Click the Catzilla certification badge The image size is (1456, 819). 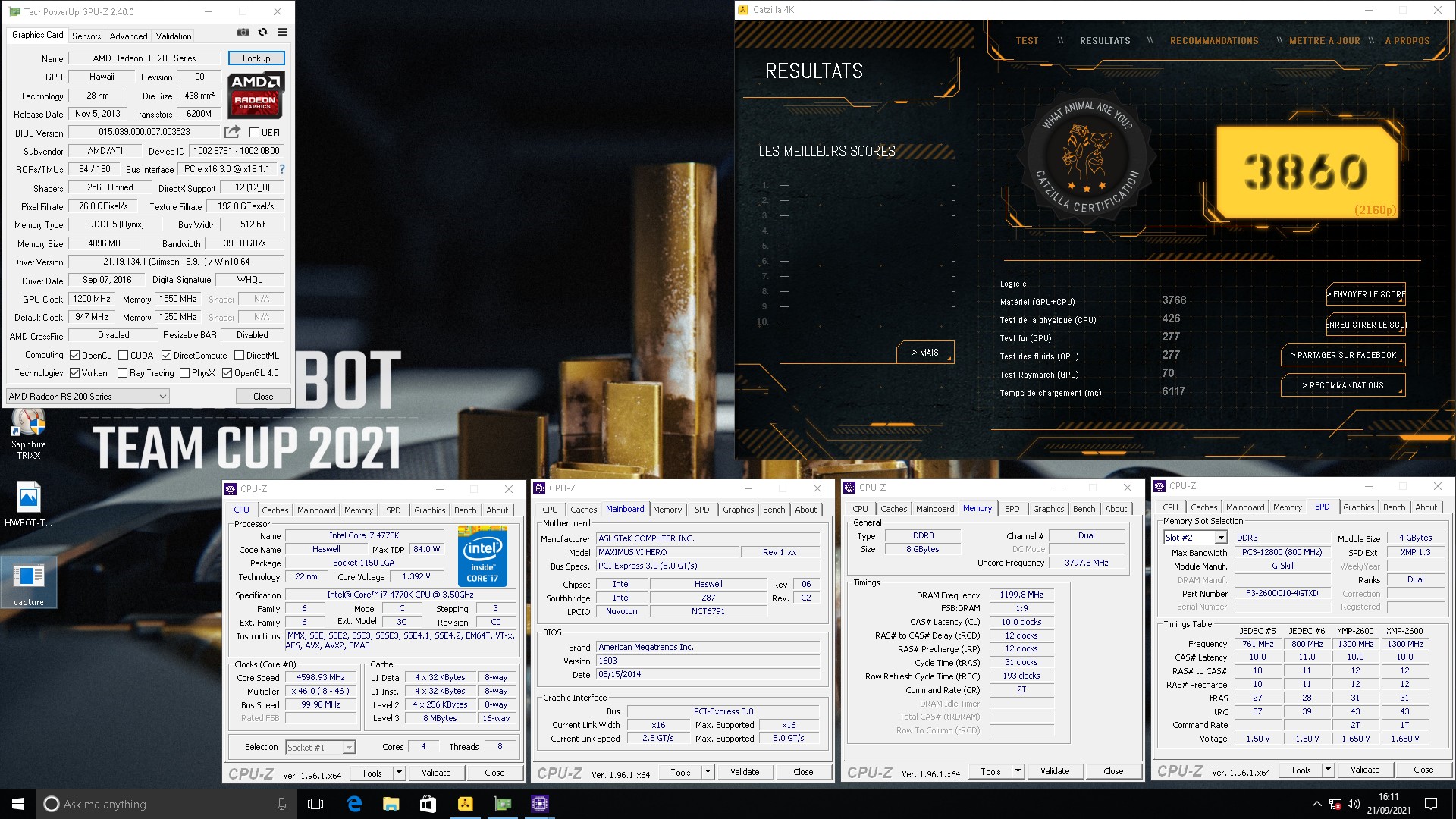click(1087, 158)
